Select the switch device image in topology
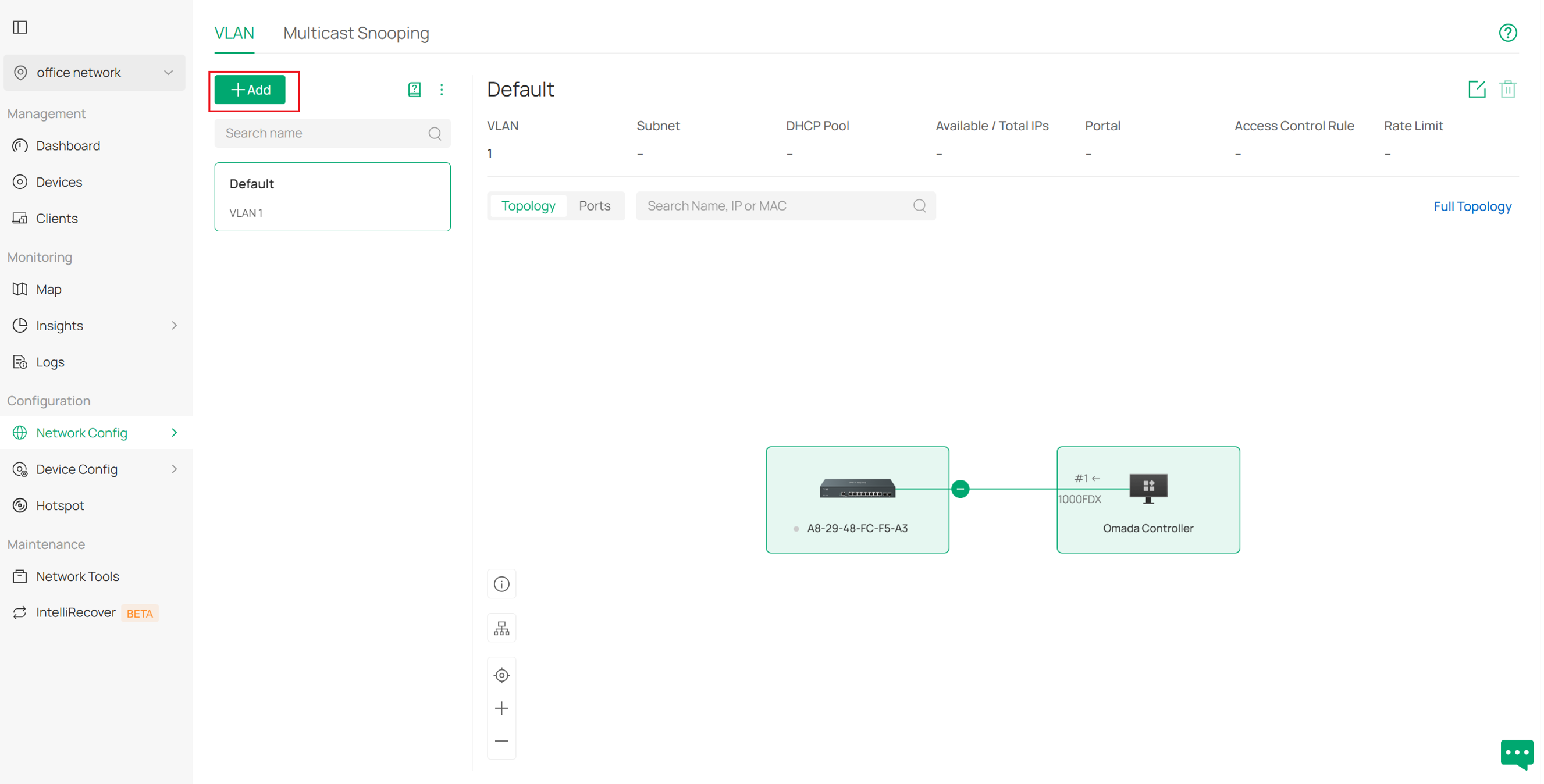 tap(857, 489)
